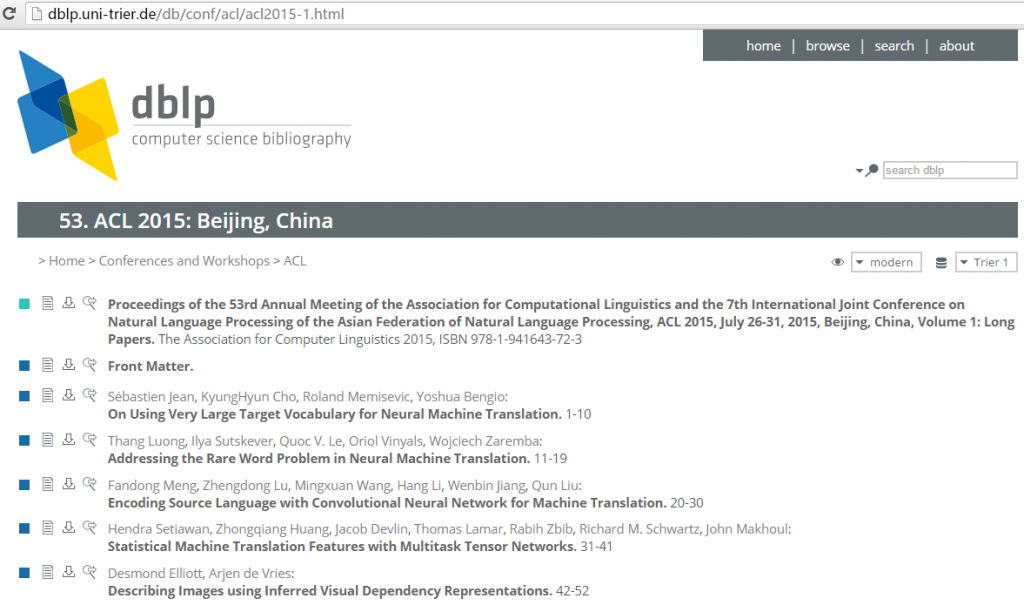Open document icon for Hendra Setiawan paper
Viewport: 1024px width, 605px height.
47,527
